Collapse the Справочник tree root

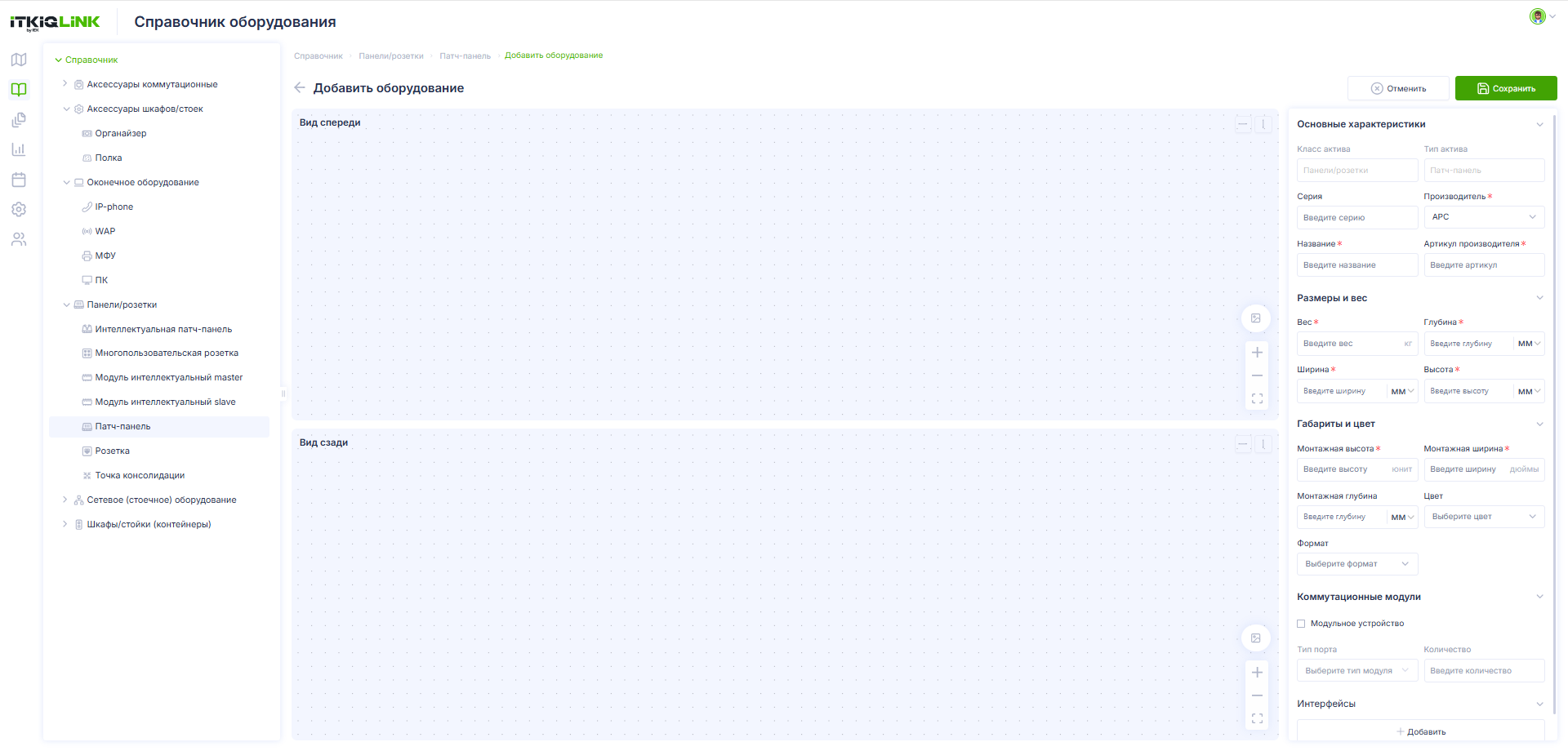point(59,60)
